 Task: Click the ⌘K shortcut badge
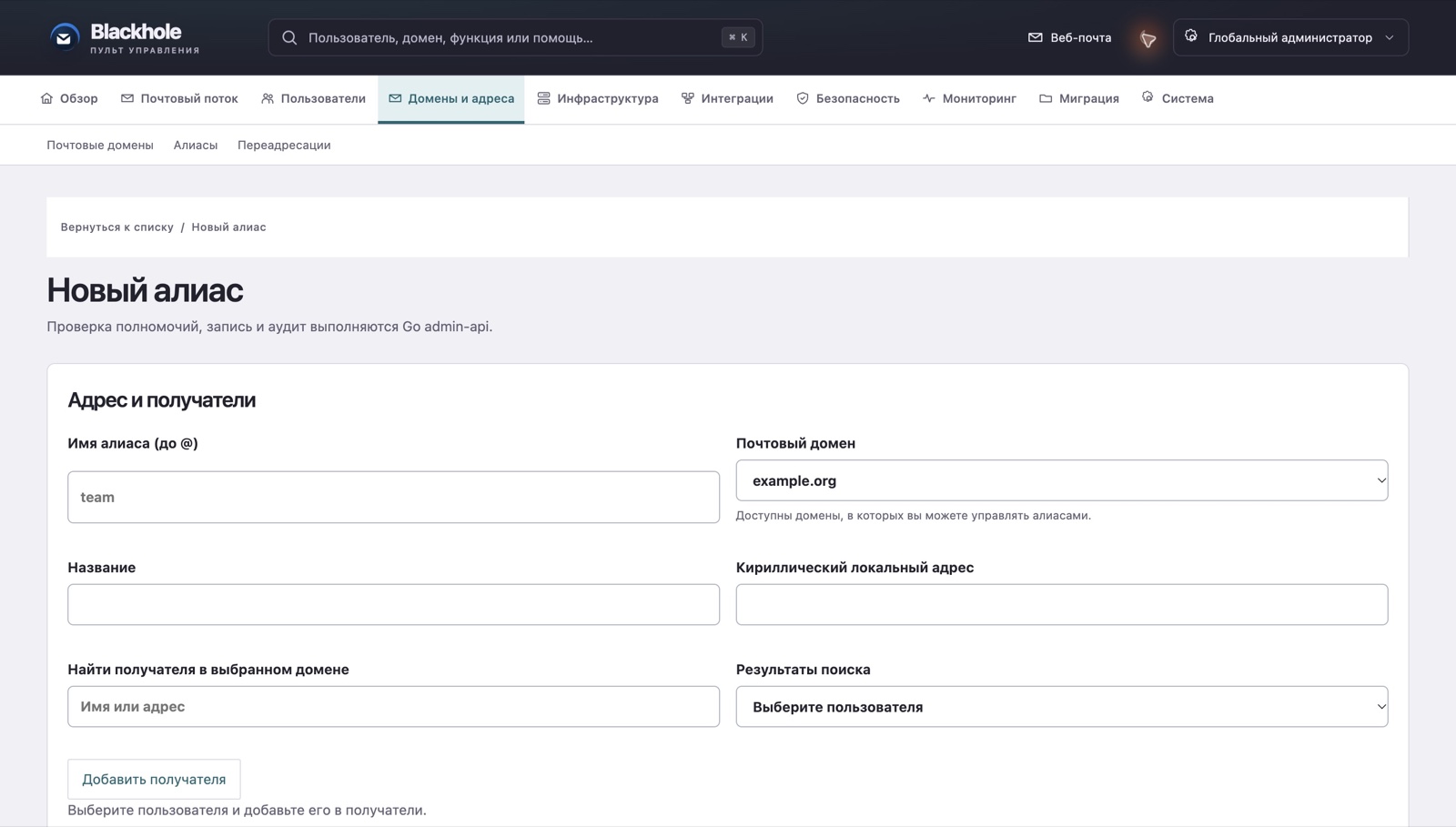[x=738, y=37]
